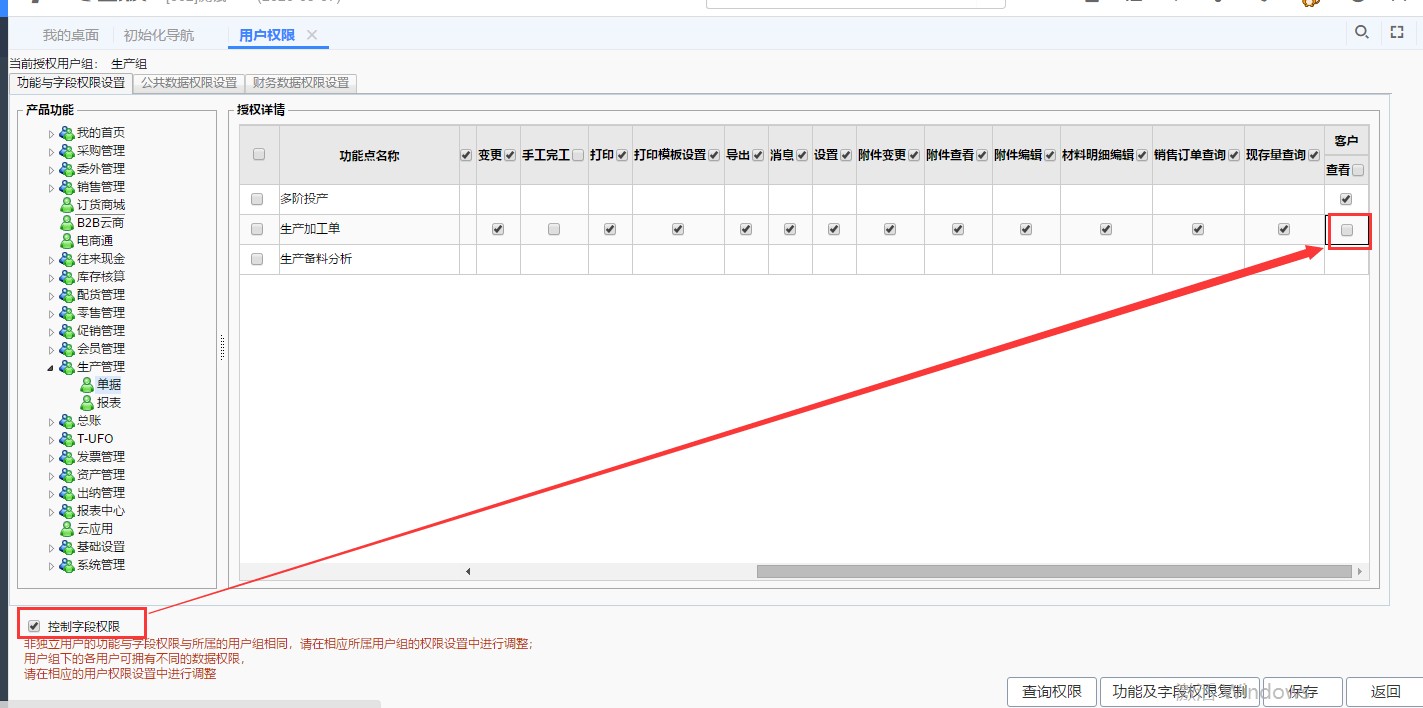Click the 促销管理 module icon
The image size is (1423, 708).
coord(67,331)
